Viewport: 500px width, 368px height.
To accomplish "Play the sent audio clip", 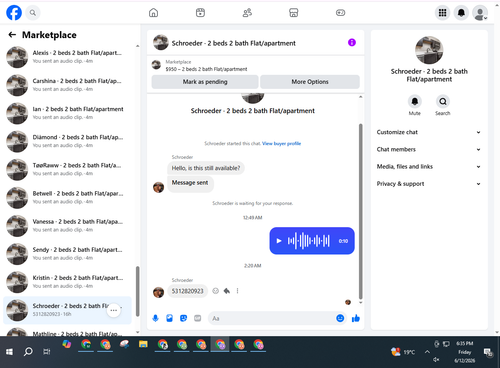I will click(279, 241).
